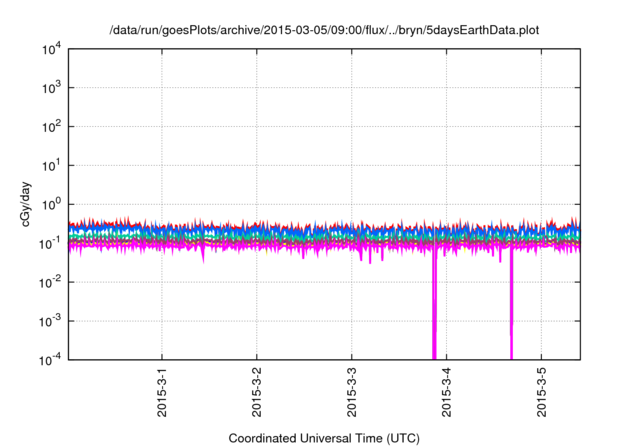Click the magenta dropout spike before 2015-3-5
This screenshot has height=448, width=640.
point(511,302)
